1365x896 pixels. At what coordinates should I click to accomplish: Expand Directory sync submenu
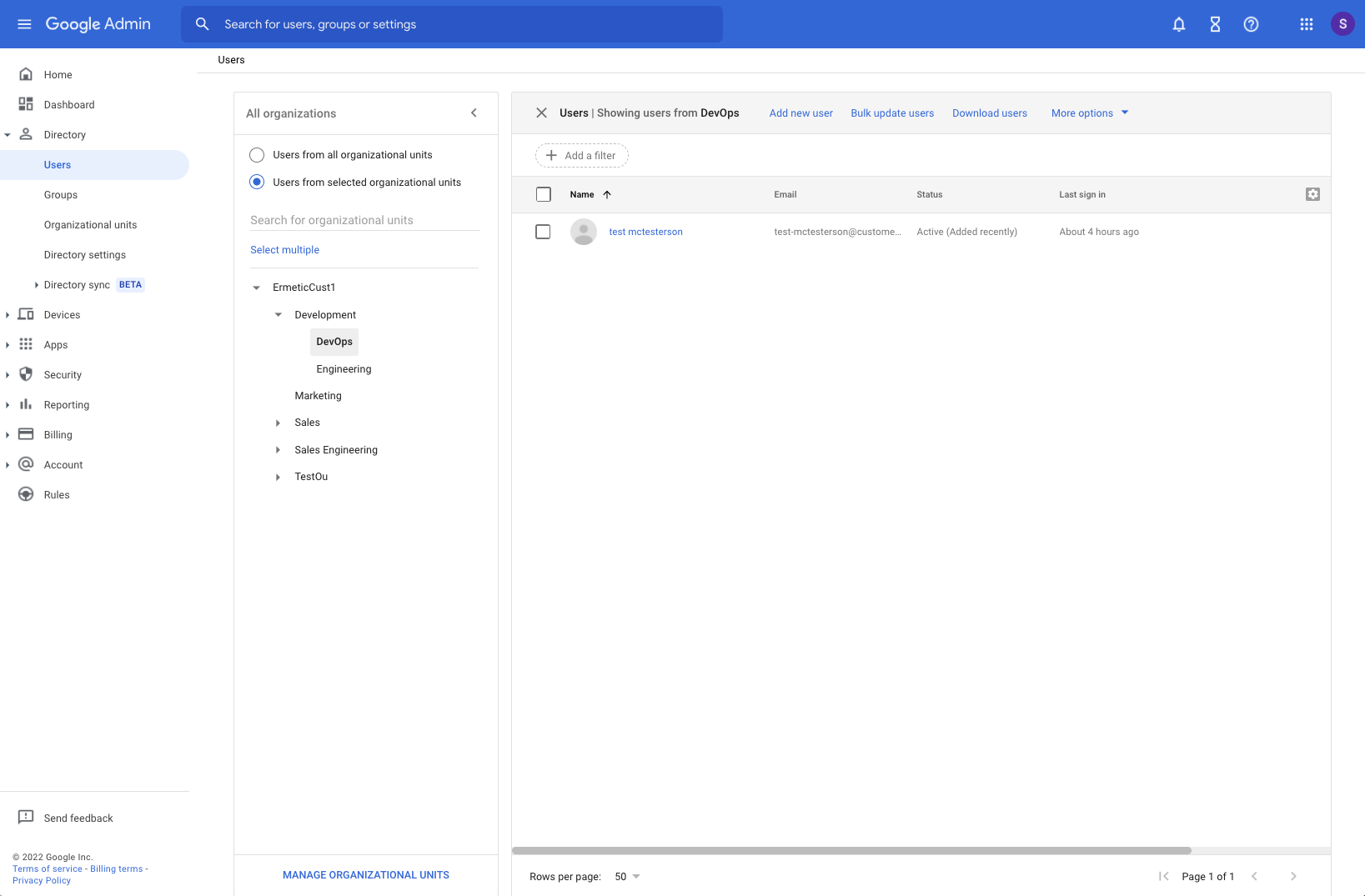[x=37, y=285]
